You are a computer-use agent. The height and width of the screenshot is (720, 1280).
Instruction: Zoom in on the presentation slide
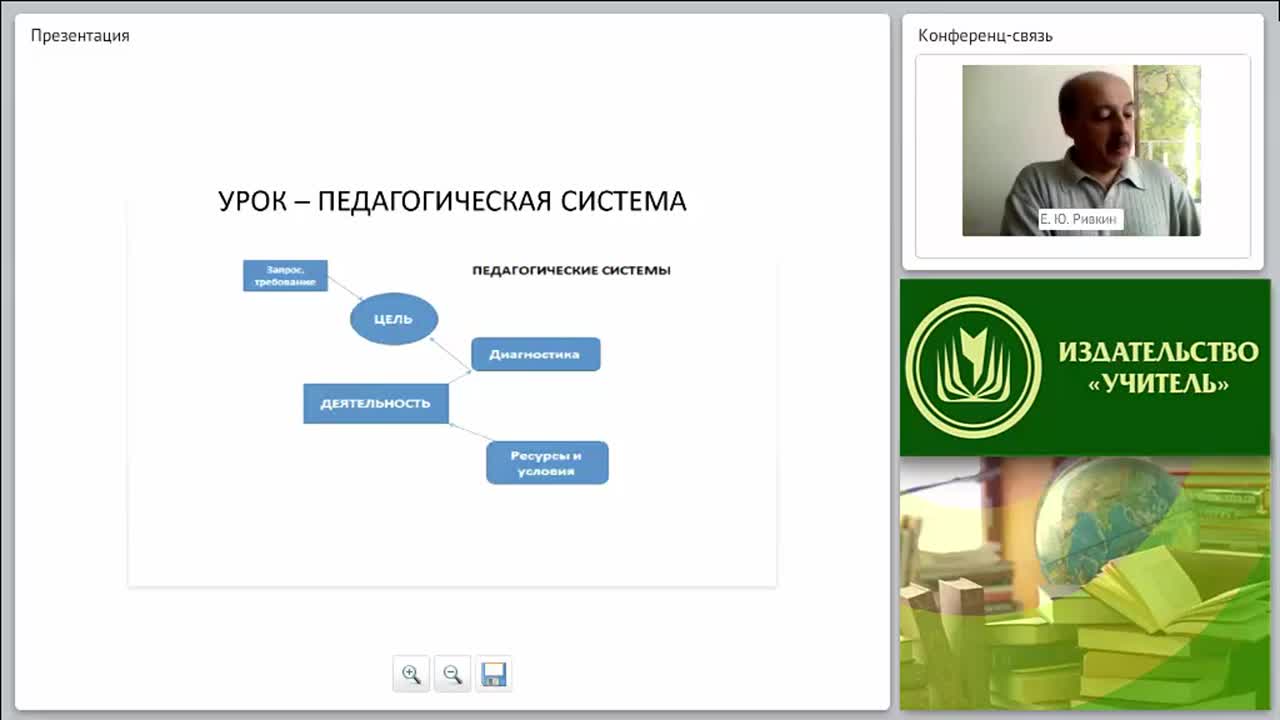click(x=411, y=674)
